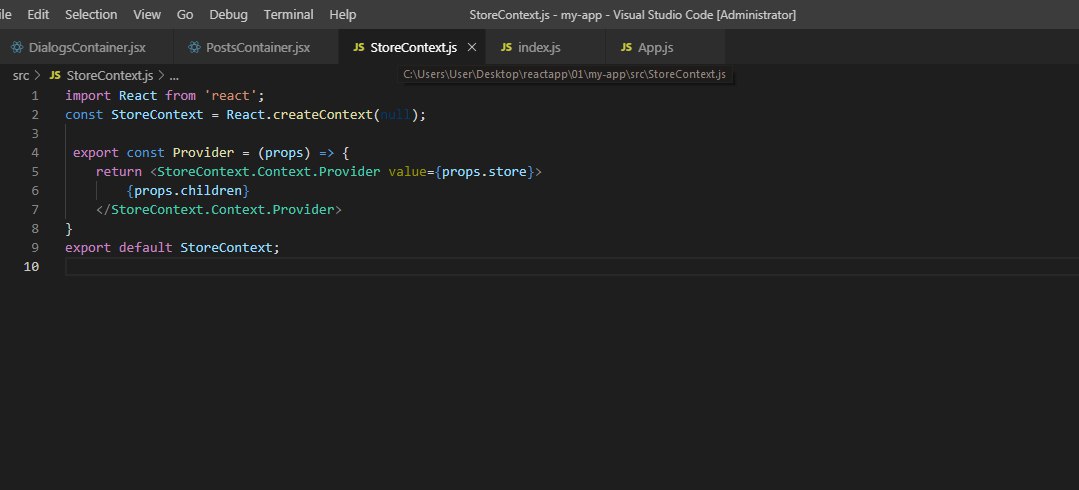This screenshot has width=1079, height=490.
Task: Place cursor on empty line 10
Action: click(x=300, y=267)
